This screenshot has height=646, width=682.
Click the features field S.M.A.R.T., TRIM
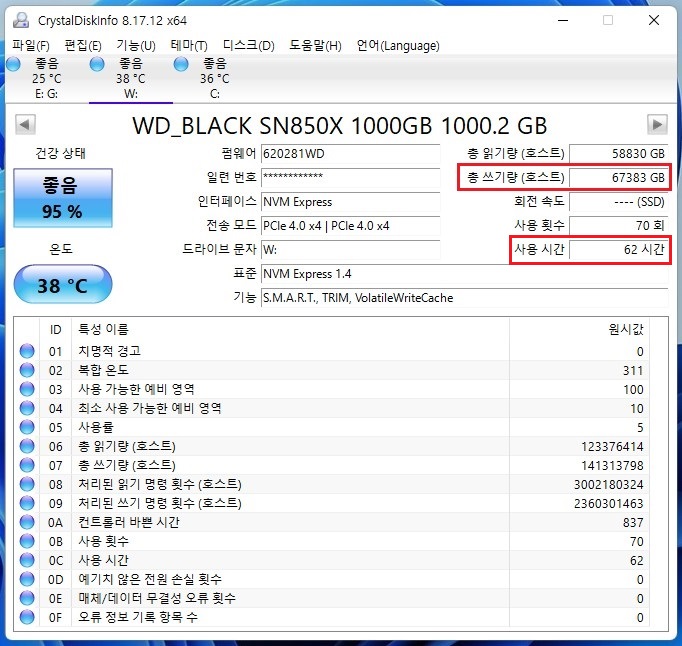pyautogui.click(x=465, y=298)
